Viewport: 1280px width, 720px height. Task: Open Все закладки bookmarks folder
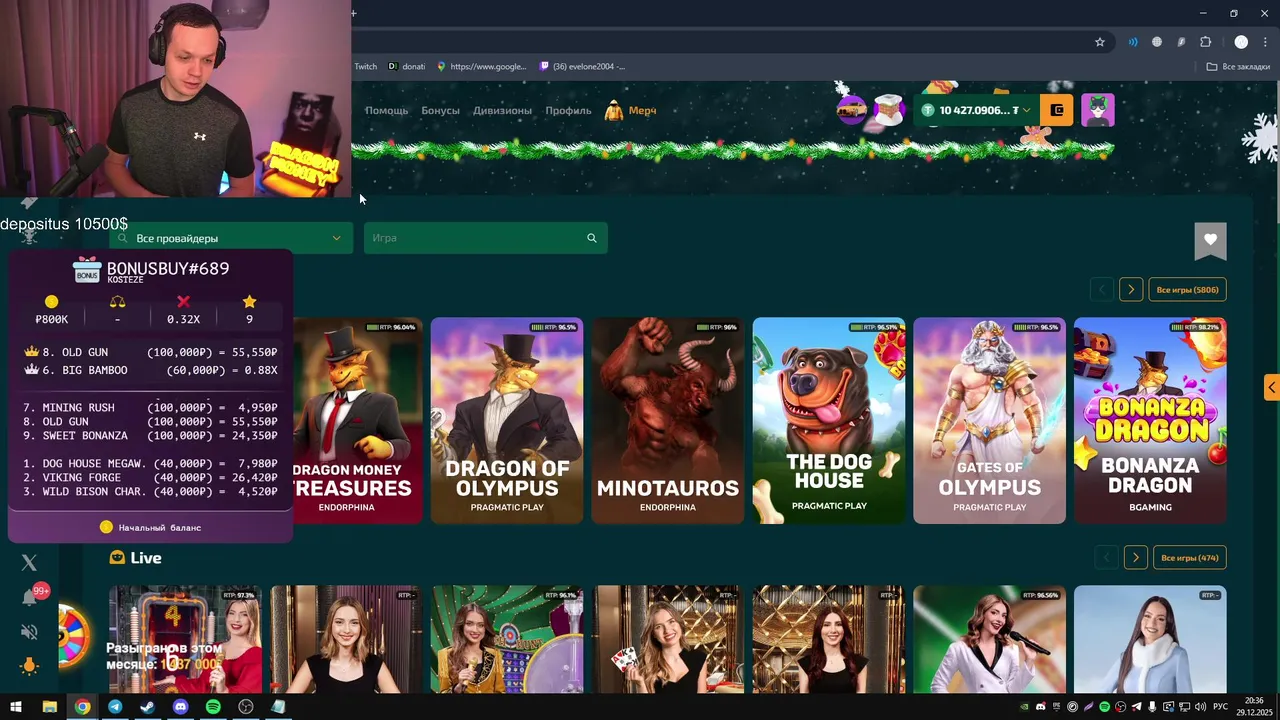[x=1238, y=67]
